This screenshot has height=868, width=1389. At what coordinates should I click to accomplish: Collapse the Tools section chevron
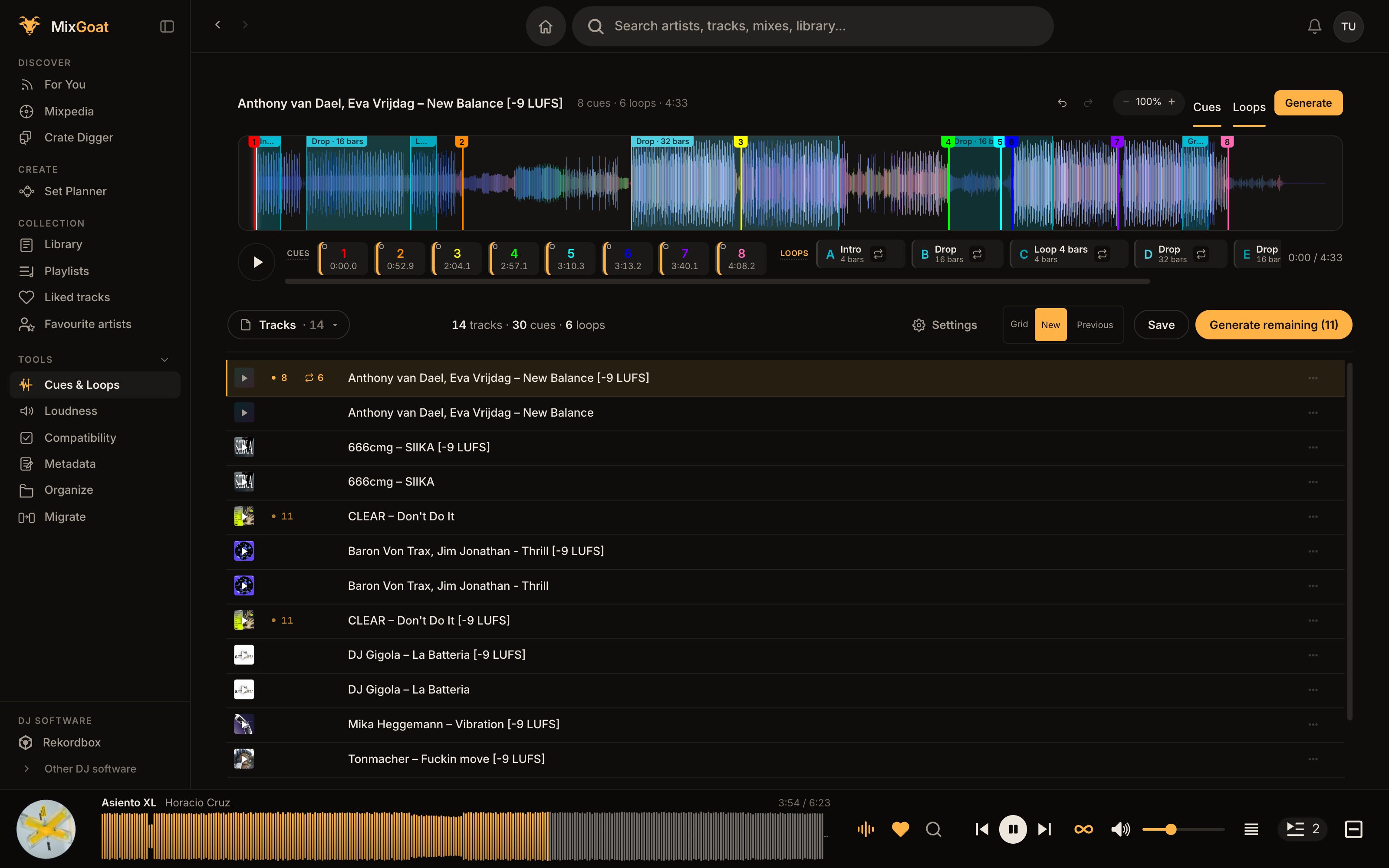pos(165,359)
